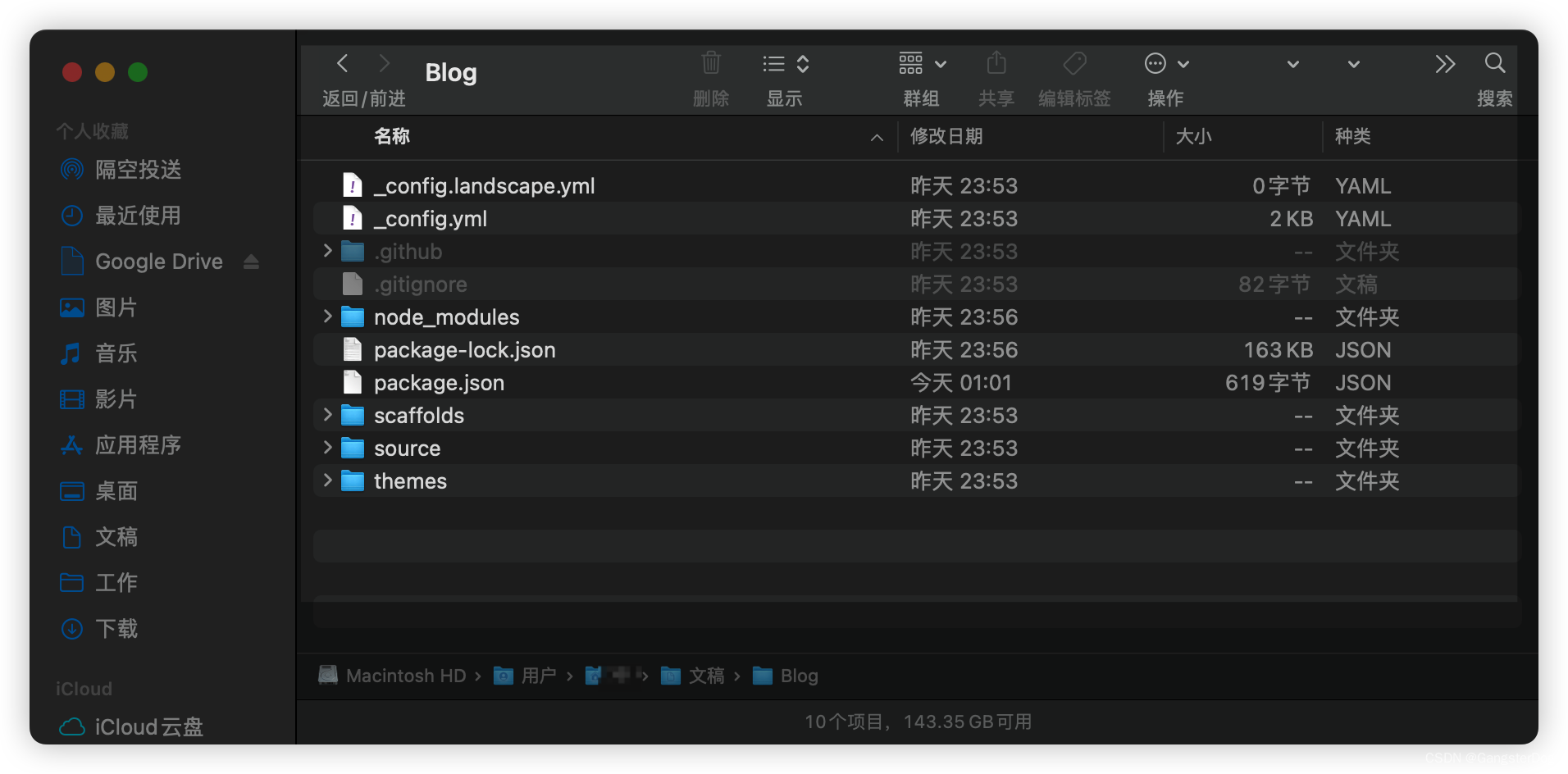Show more toolbar items via double chevron

point(1445,64)
